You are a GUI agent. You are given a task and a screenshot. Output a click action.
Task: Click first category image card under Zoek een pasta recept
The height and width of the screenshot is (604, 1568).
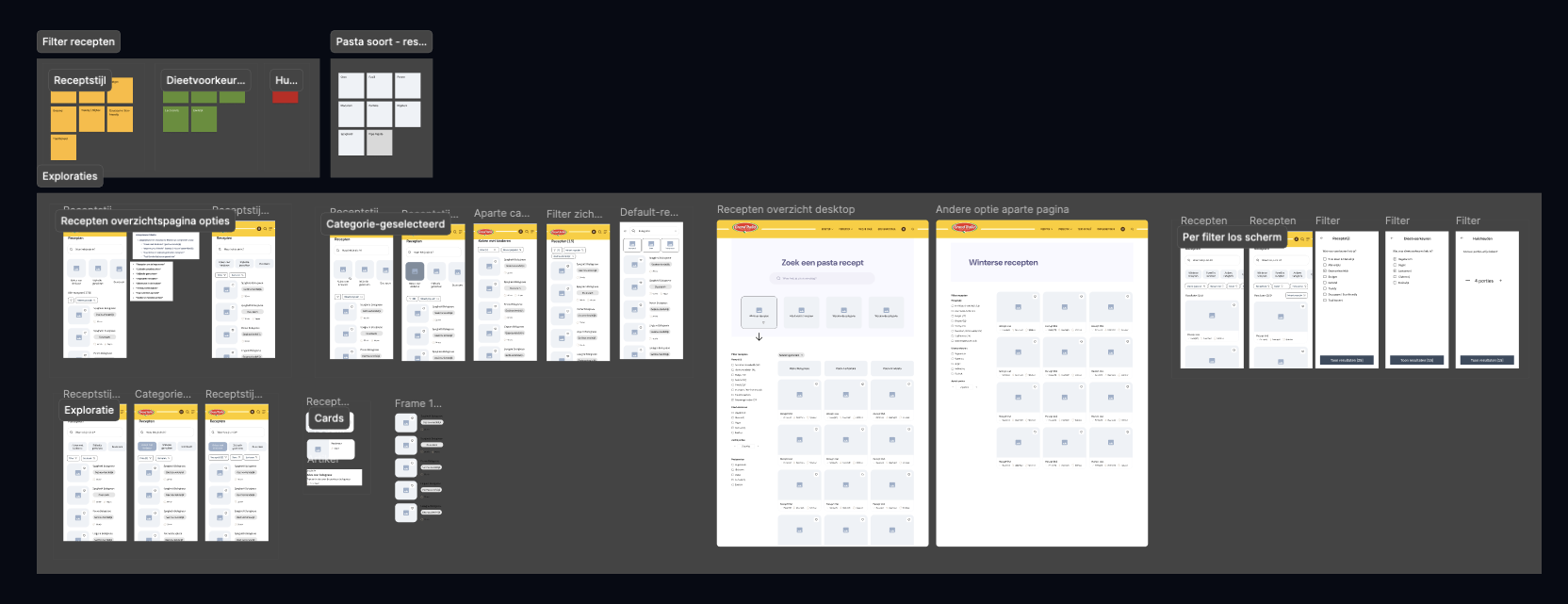point(759,312)
